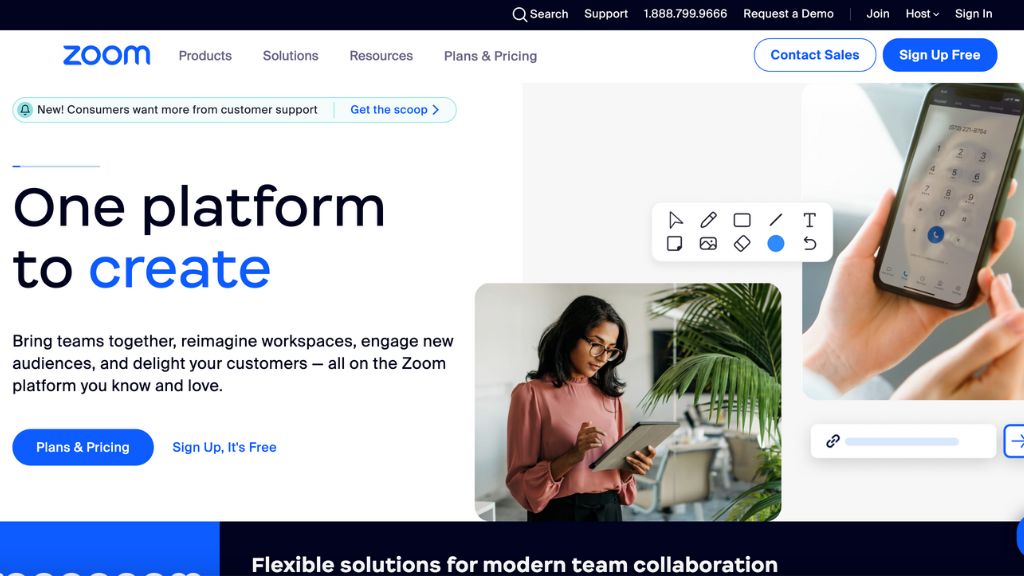Open the Solutions navigation menu
Viewport: 1024px width, 576px height.
pos(291,56)
